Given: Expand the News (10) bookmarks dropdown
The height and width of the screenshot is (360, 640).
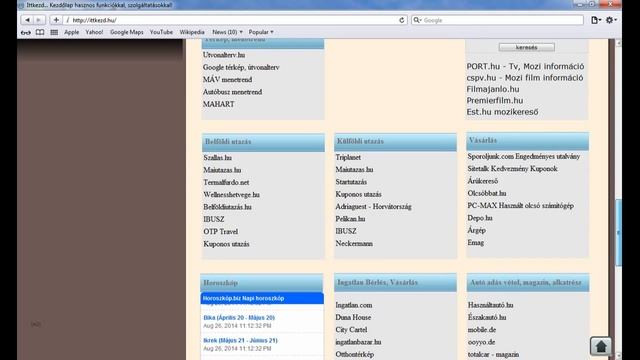Looking at the screenshot, I should point(227,32).
